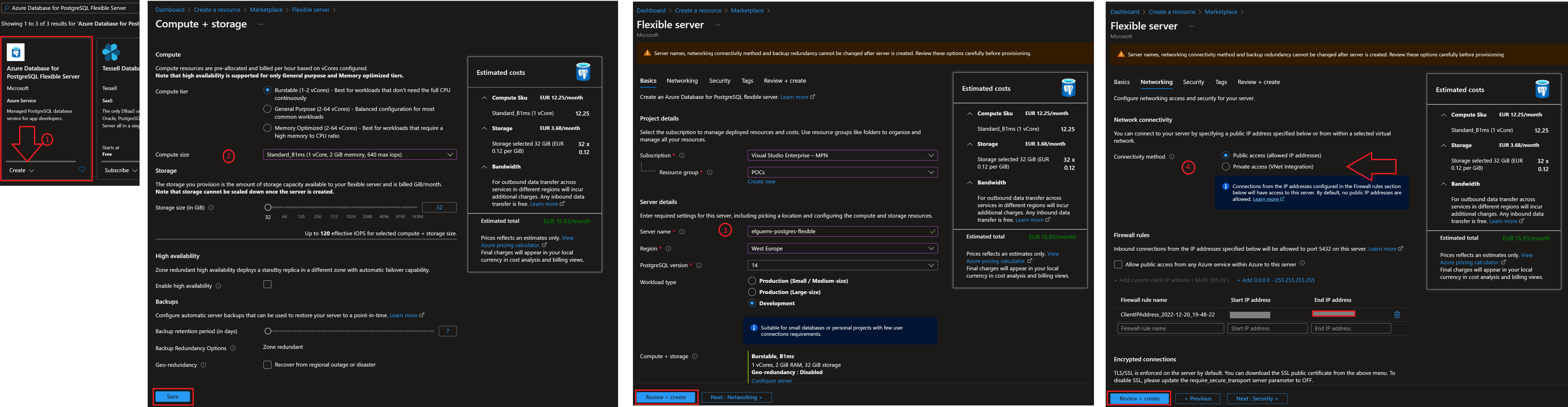
Task: Switch to Security tab on Networking step
Action: (x=1193, y=82)
